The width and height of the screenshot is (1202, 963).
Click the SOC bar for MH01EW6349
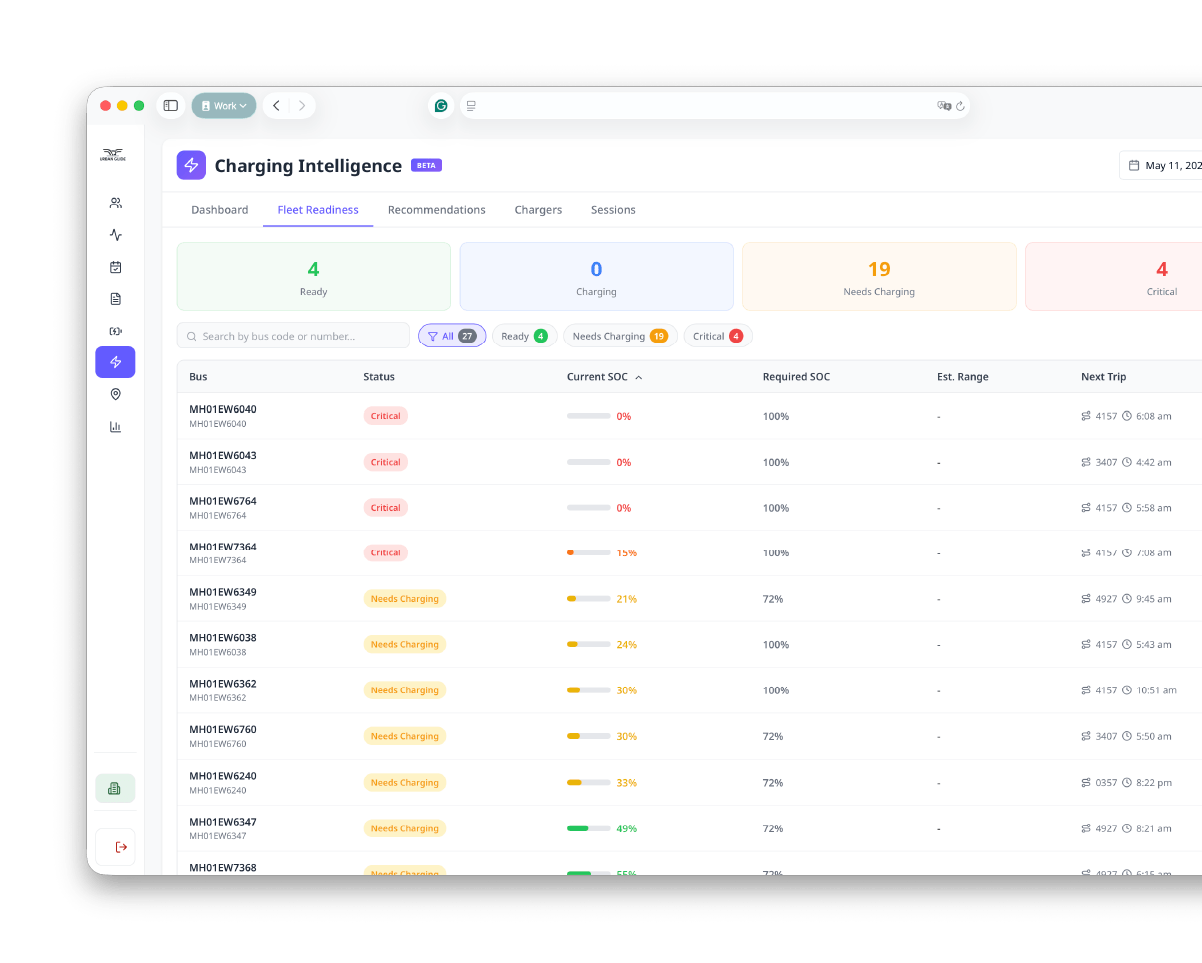pyautogui.click(x=588, y=599)
